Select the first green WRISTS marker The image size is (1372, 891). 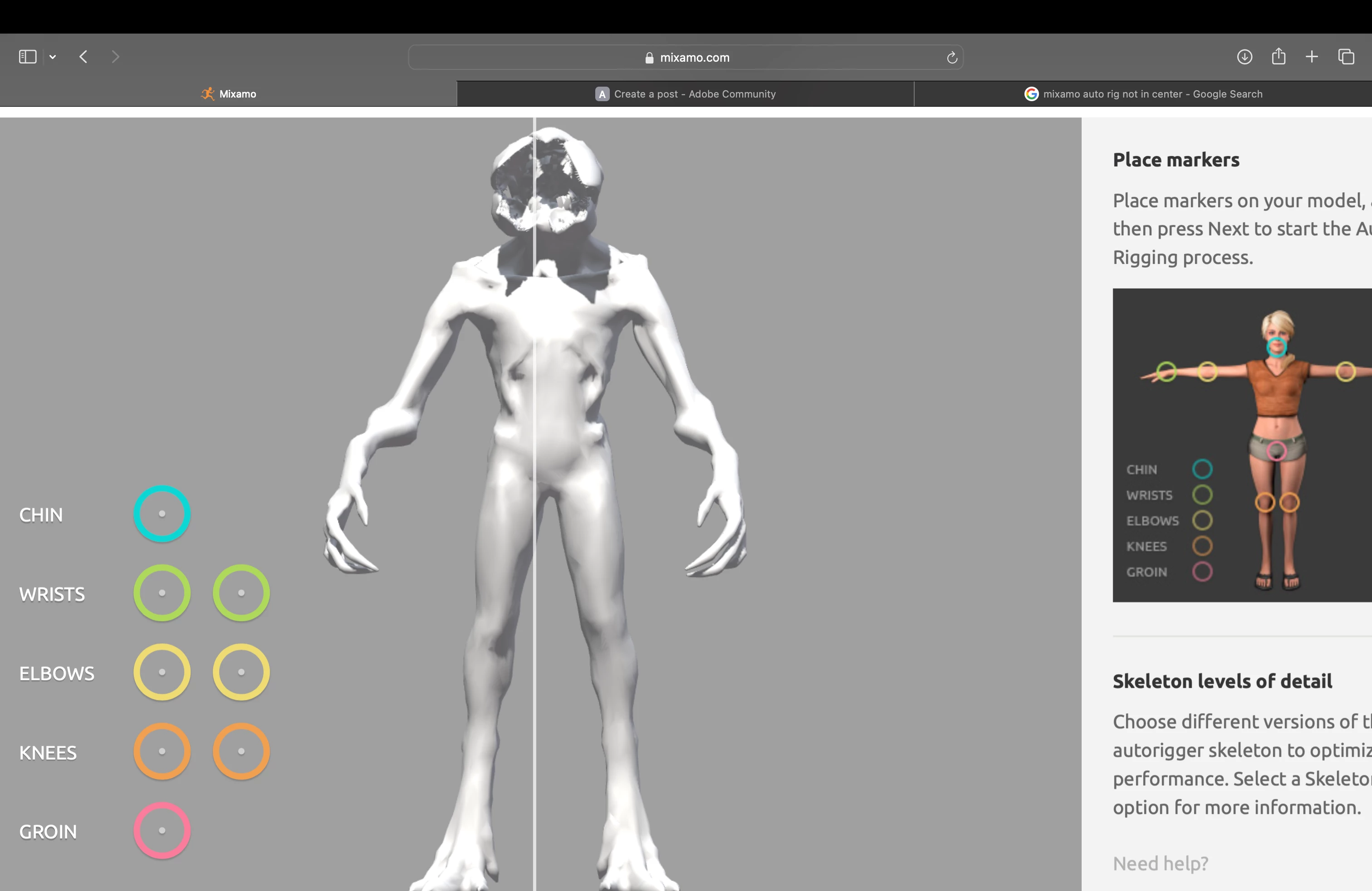click(162, 592)
